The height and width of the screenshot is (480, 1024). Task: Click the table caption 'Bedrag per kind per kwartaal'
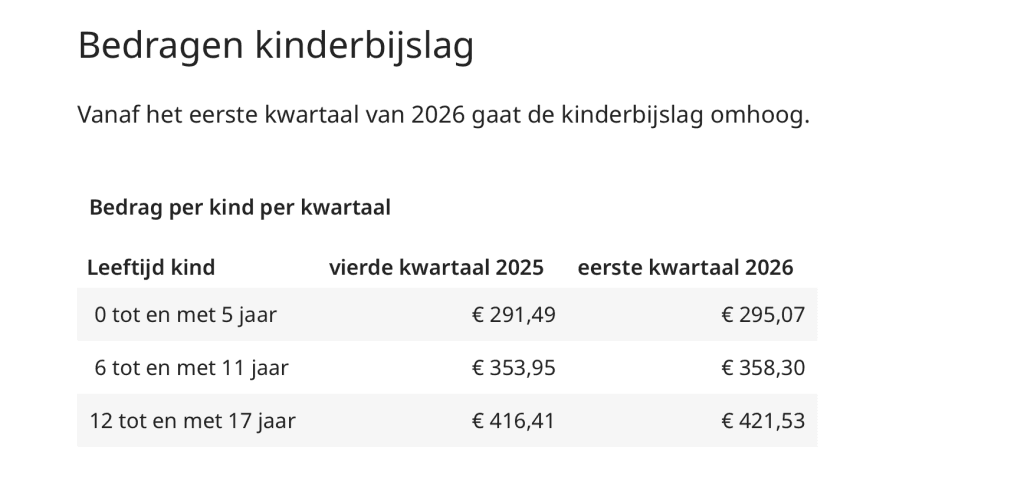(239, 208)
